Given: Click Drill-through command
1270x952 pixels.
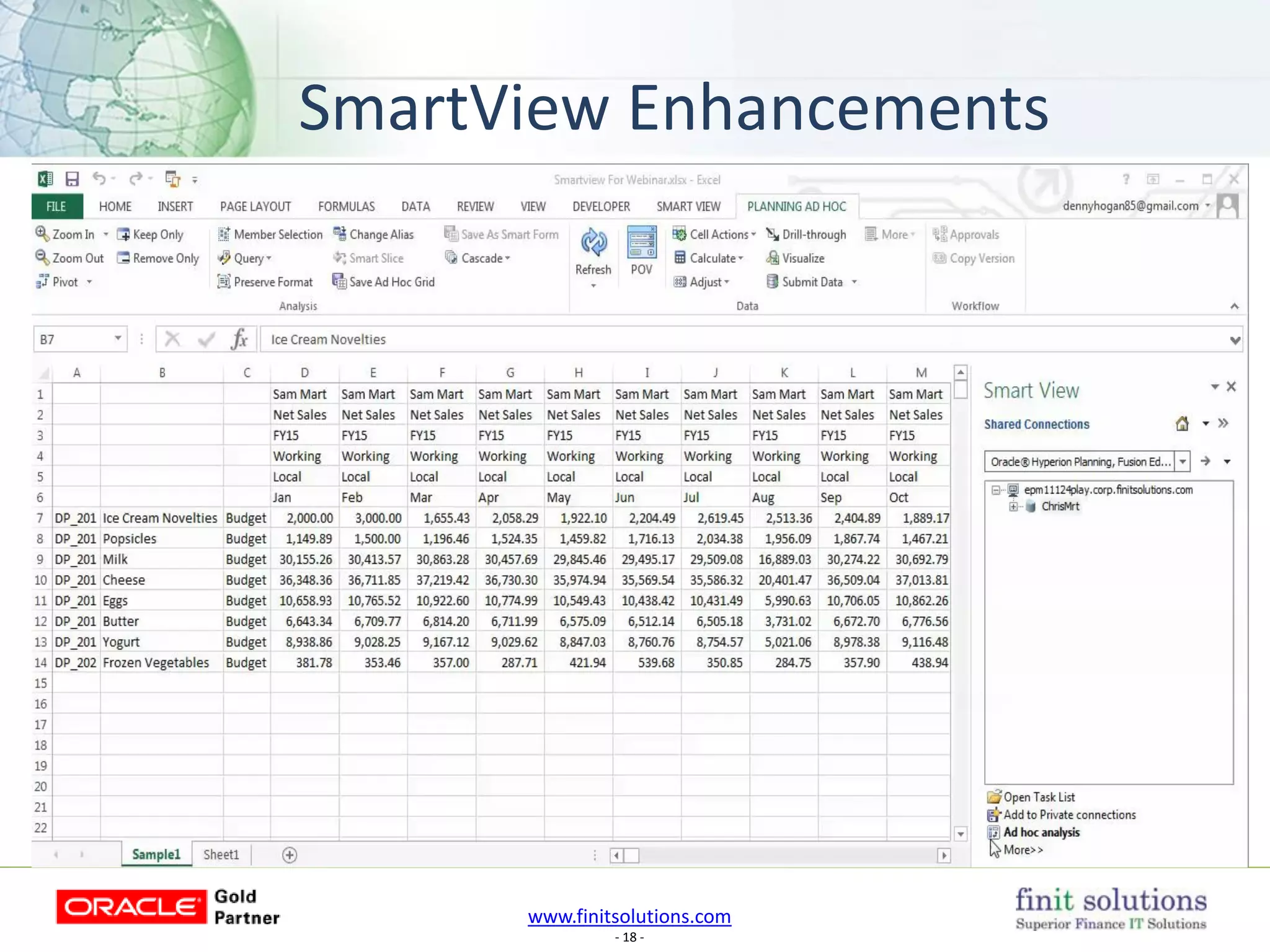Looking at the screenshot, I should click(x=806, y=234).
